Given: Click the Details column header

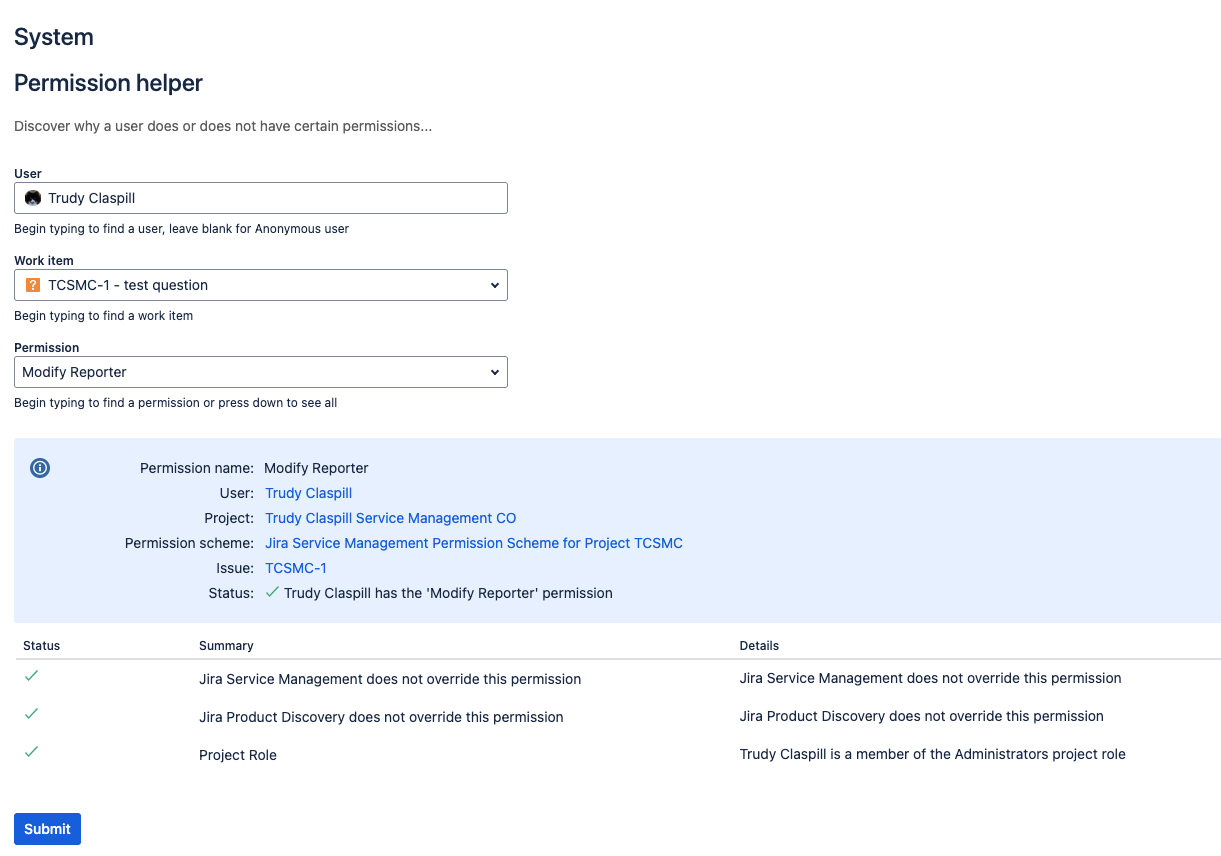Looking at the screenshot, I should pos(758,645).
